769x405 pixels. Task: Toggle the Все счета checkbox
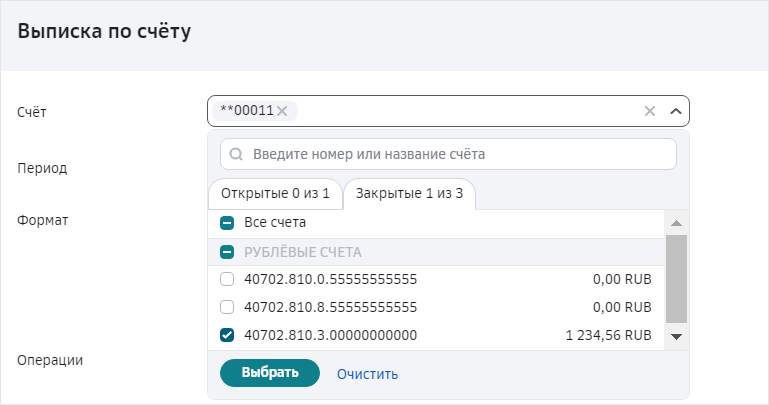point(227,223)
